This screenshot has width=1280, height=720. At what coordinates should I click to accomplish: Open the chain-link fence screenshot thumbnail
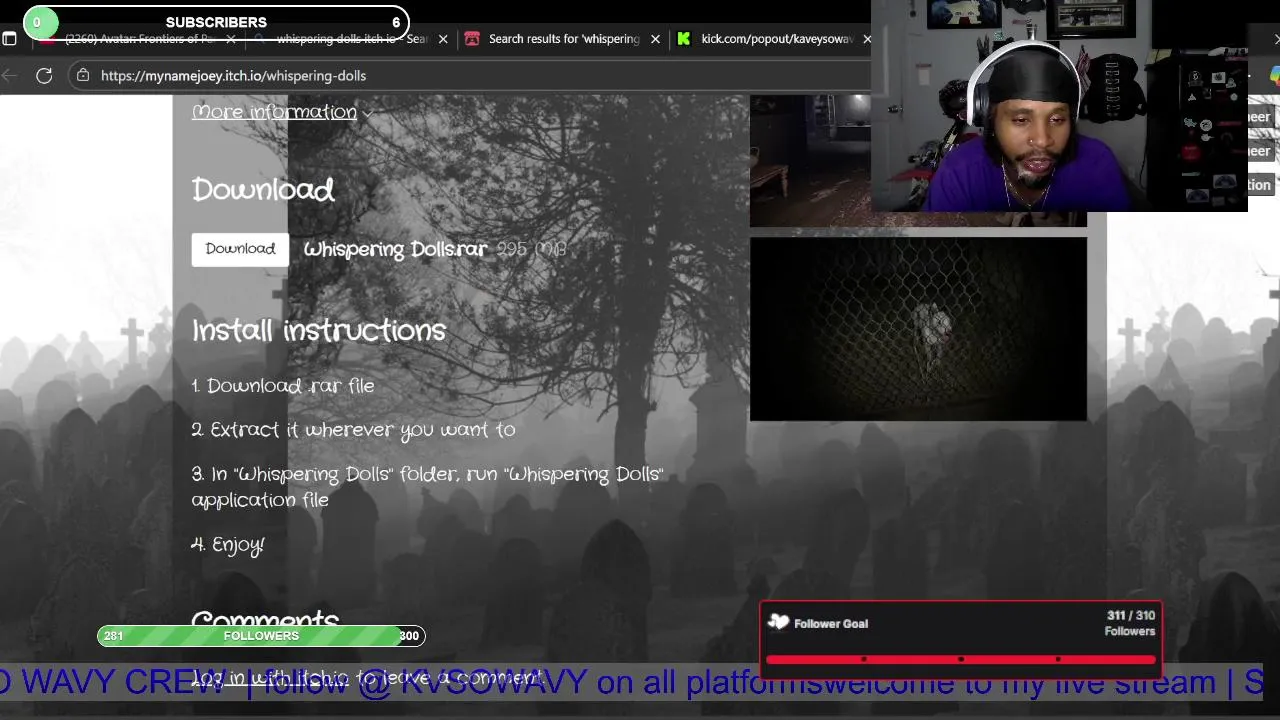point(918,329)
